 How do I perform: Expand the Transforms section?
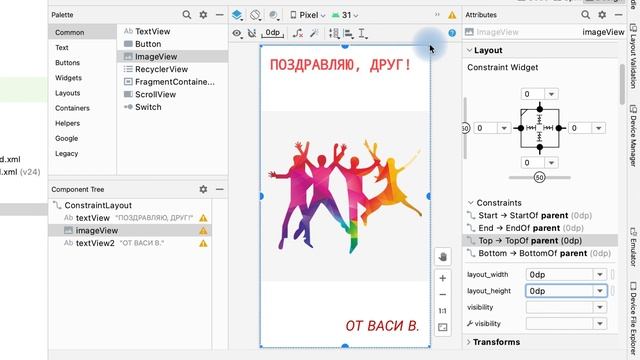(469, 342)
